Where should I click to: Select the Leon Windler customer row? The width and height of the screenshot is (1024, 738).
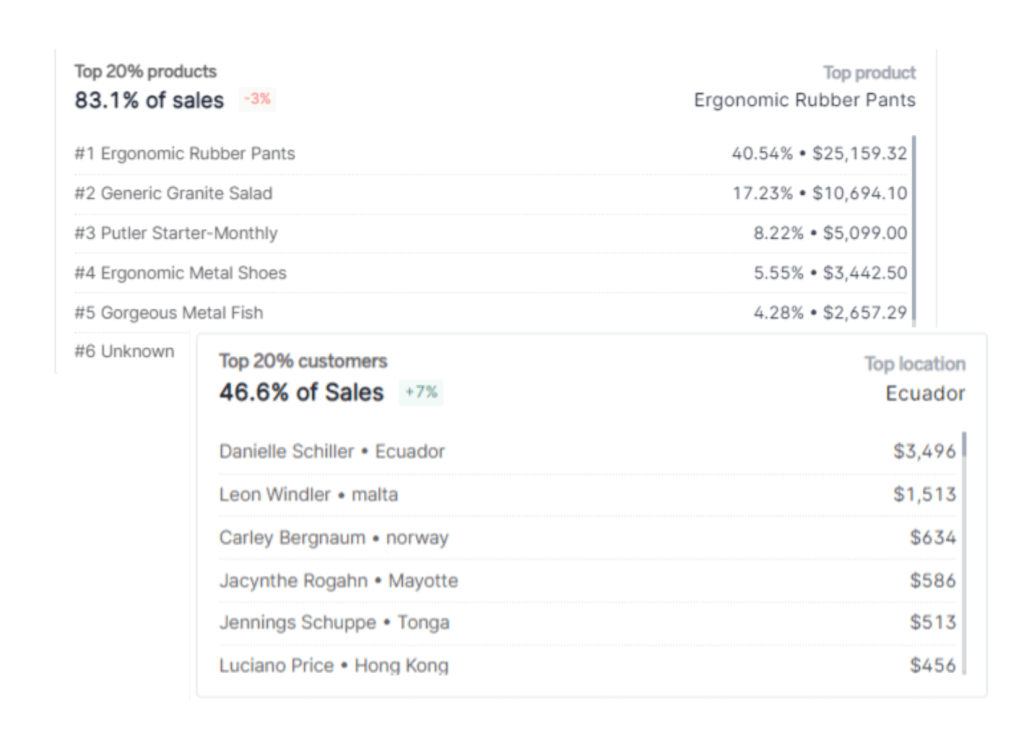point(308,494)
